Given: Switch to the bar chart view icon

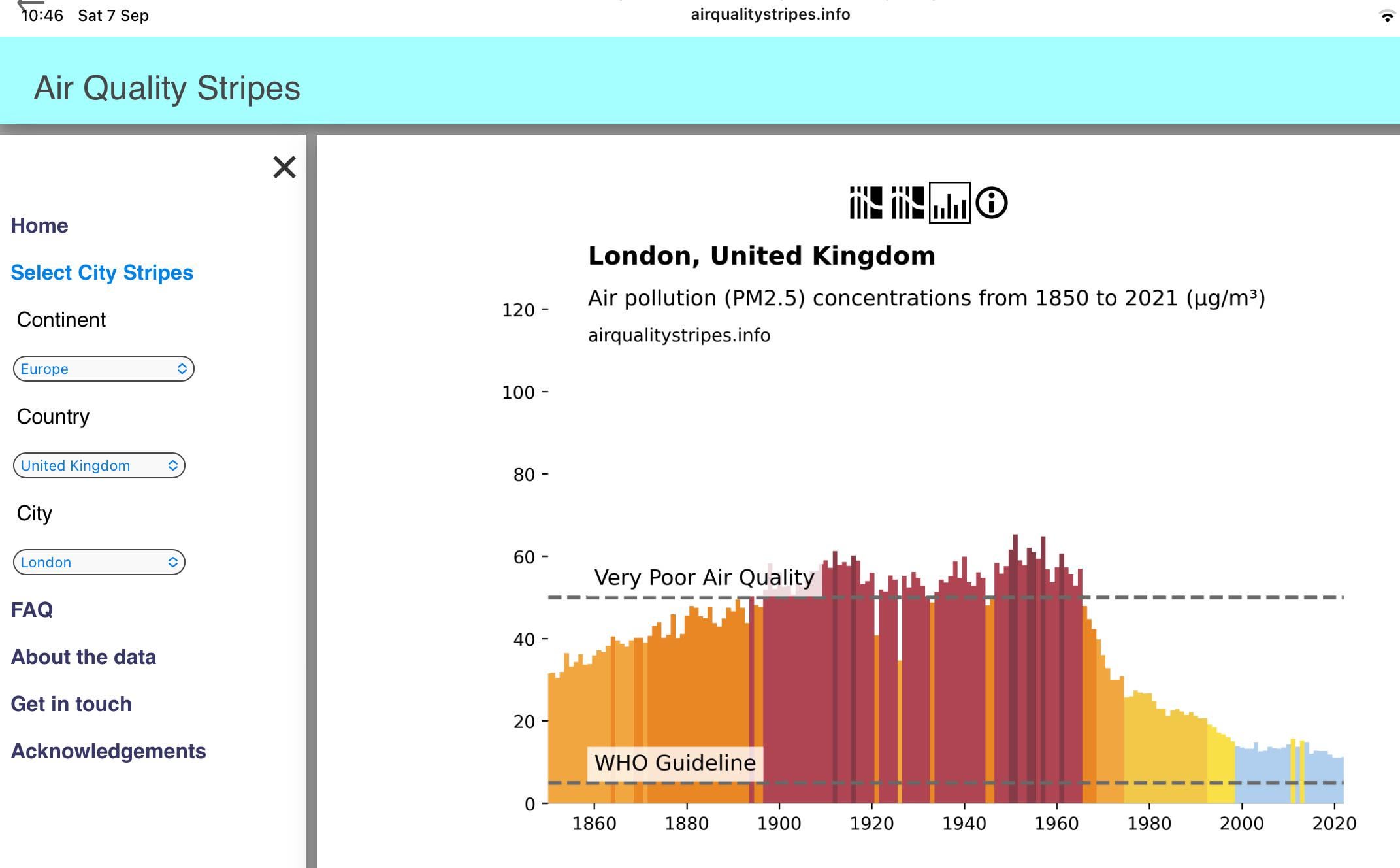Looking at the screenshot, I should (x=949, y=203).
